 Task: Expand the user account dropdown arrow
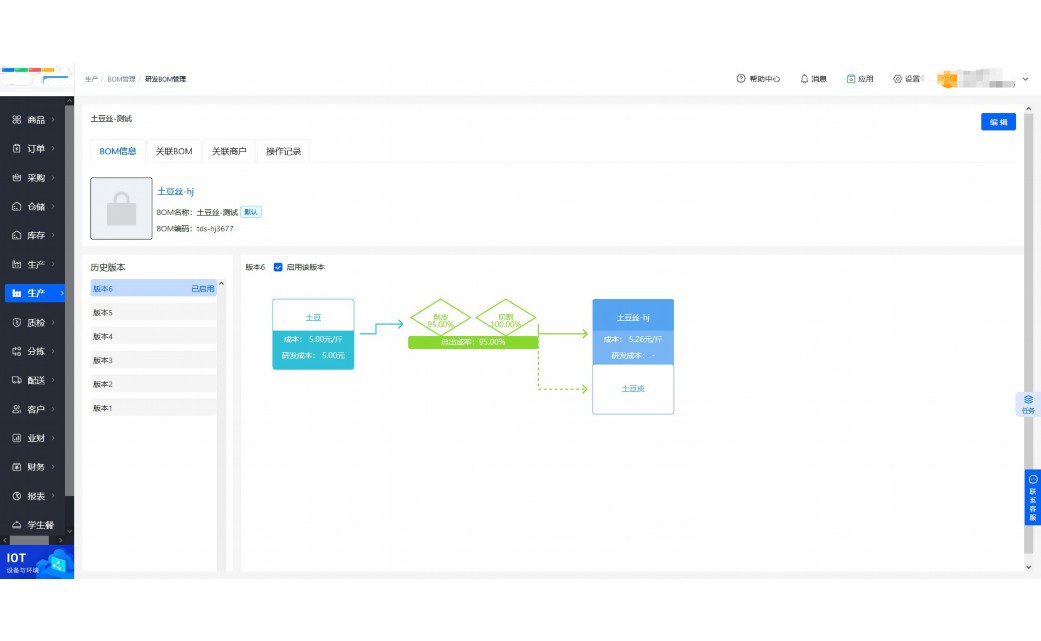point(1025,79)
